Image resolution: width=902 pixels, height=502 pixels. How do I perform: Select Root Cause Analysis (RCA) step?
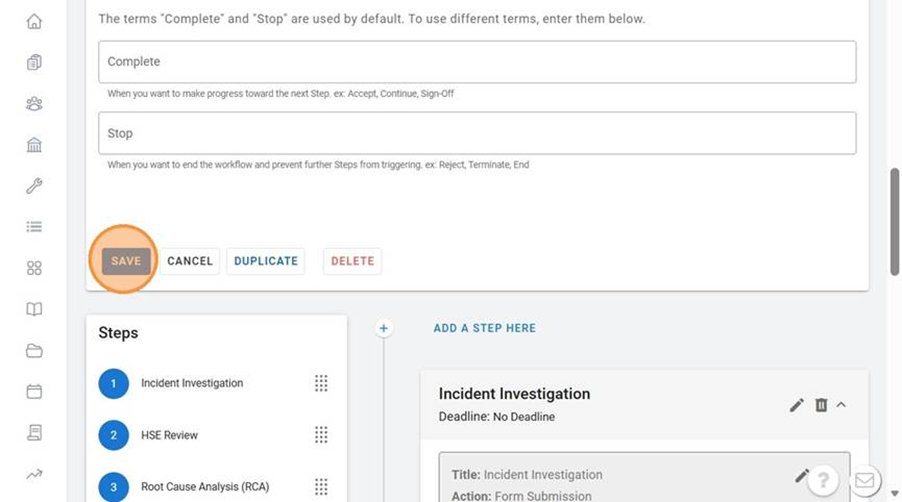pyautogui.click(x=204, y=487)
